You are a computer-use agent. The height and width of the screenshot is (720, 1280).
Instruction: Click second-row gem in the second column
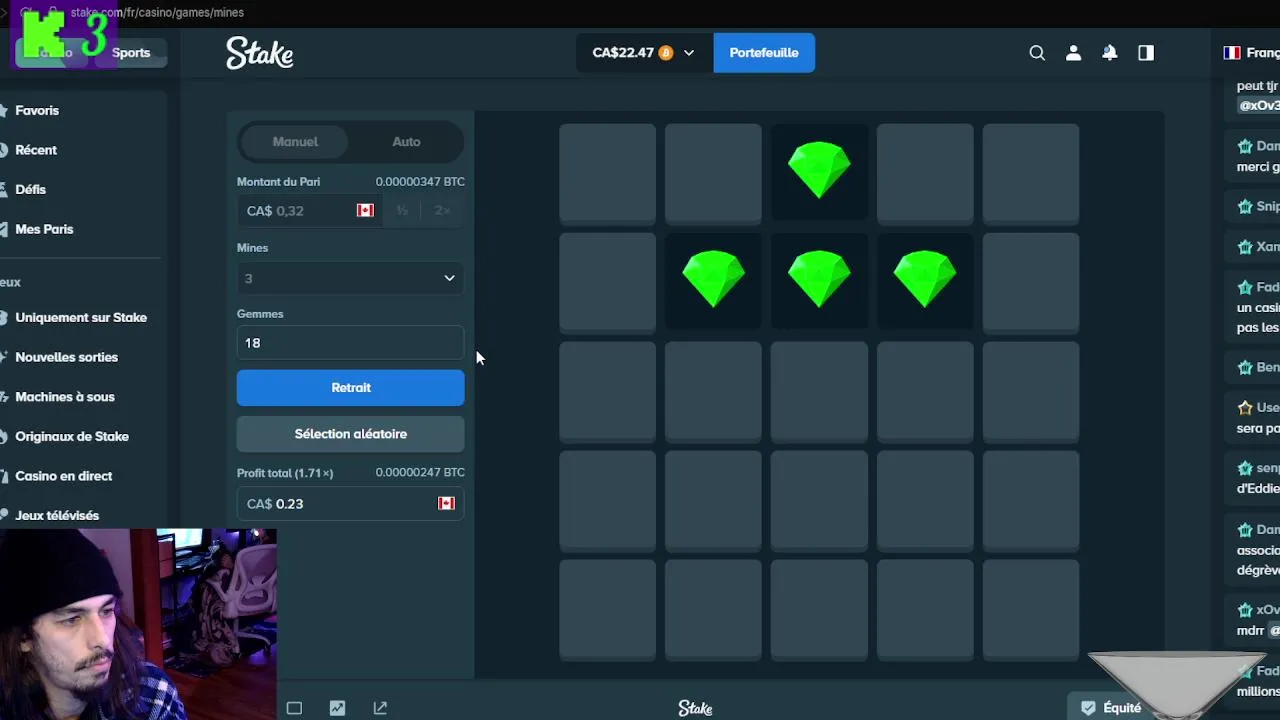click(713, 279)
